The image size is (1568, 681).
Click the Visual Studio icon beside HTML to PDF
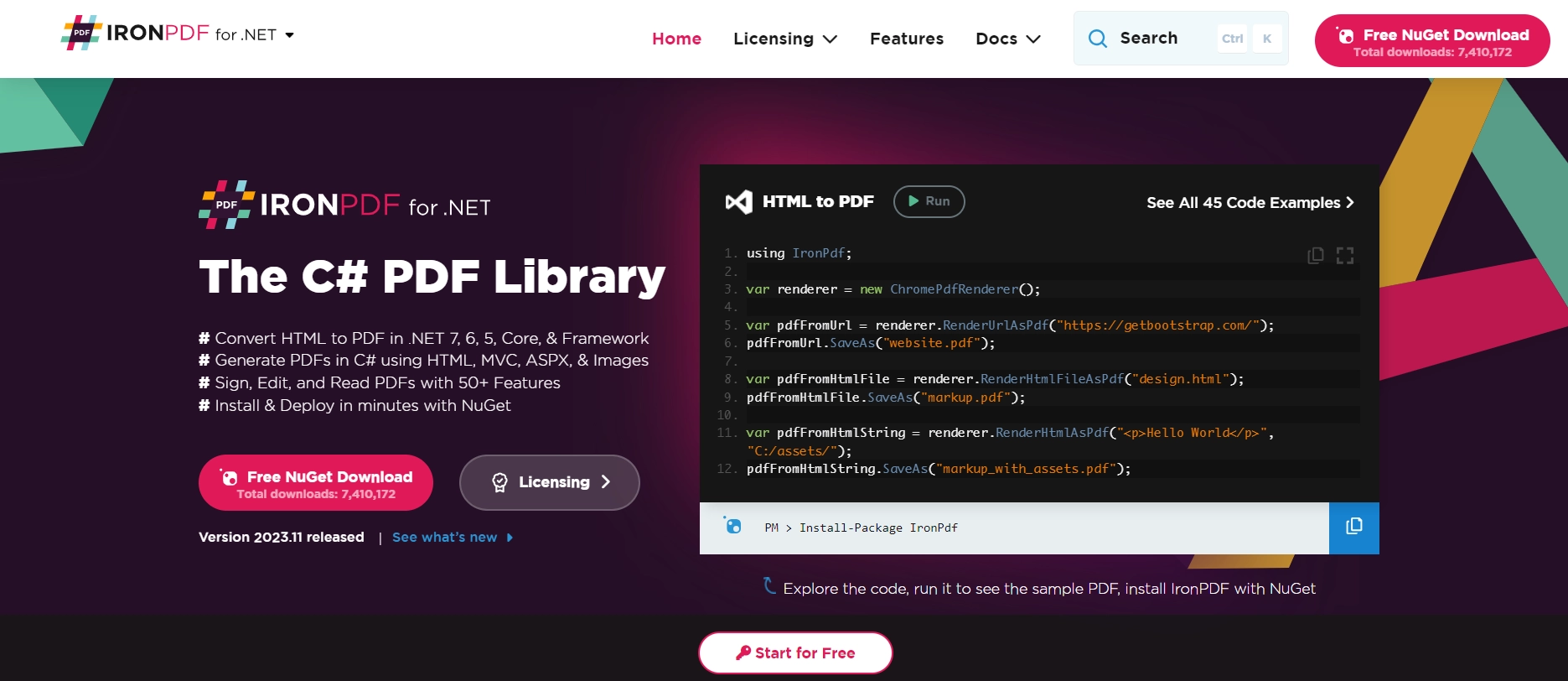click(x=738, y=202)
